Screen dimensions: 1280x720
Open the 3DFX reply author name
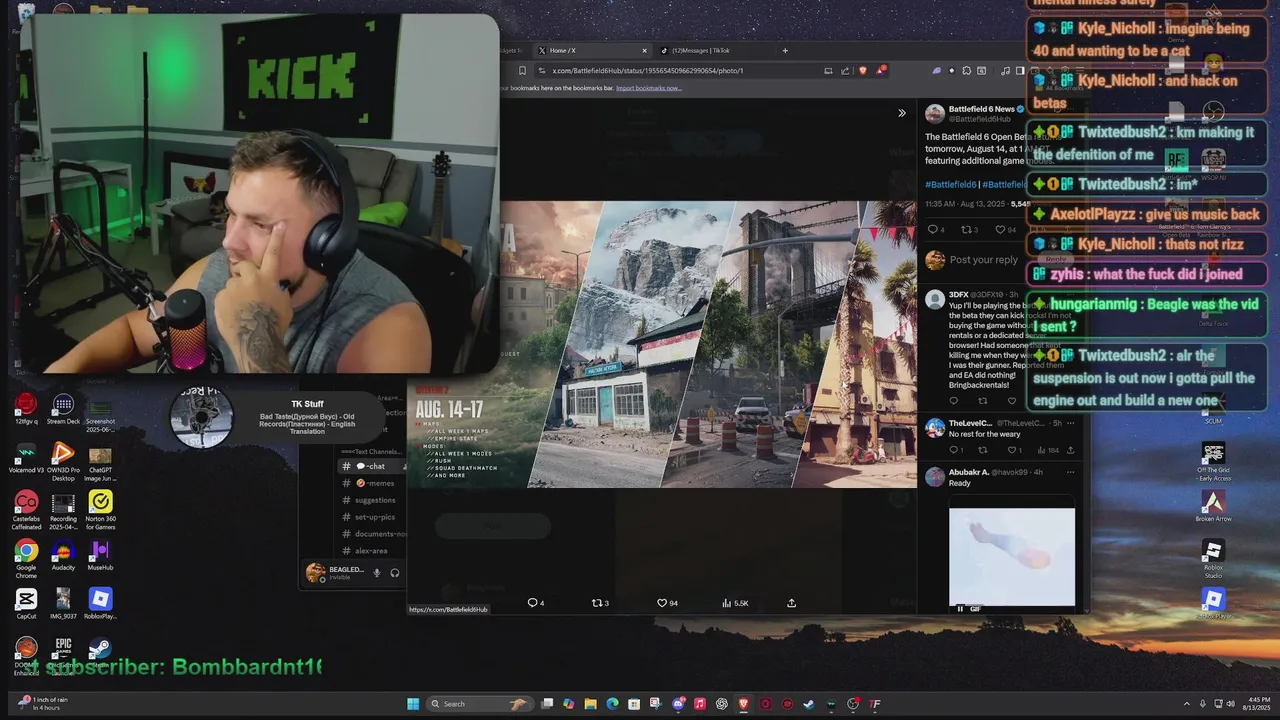(x=958, y=295)
